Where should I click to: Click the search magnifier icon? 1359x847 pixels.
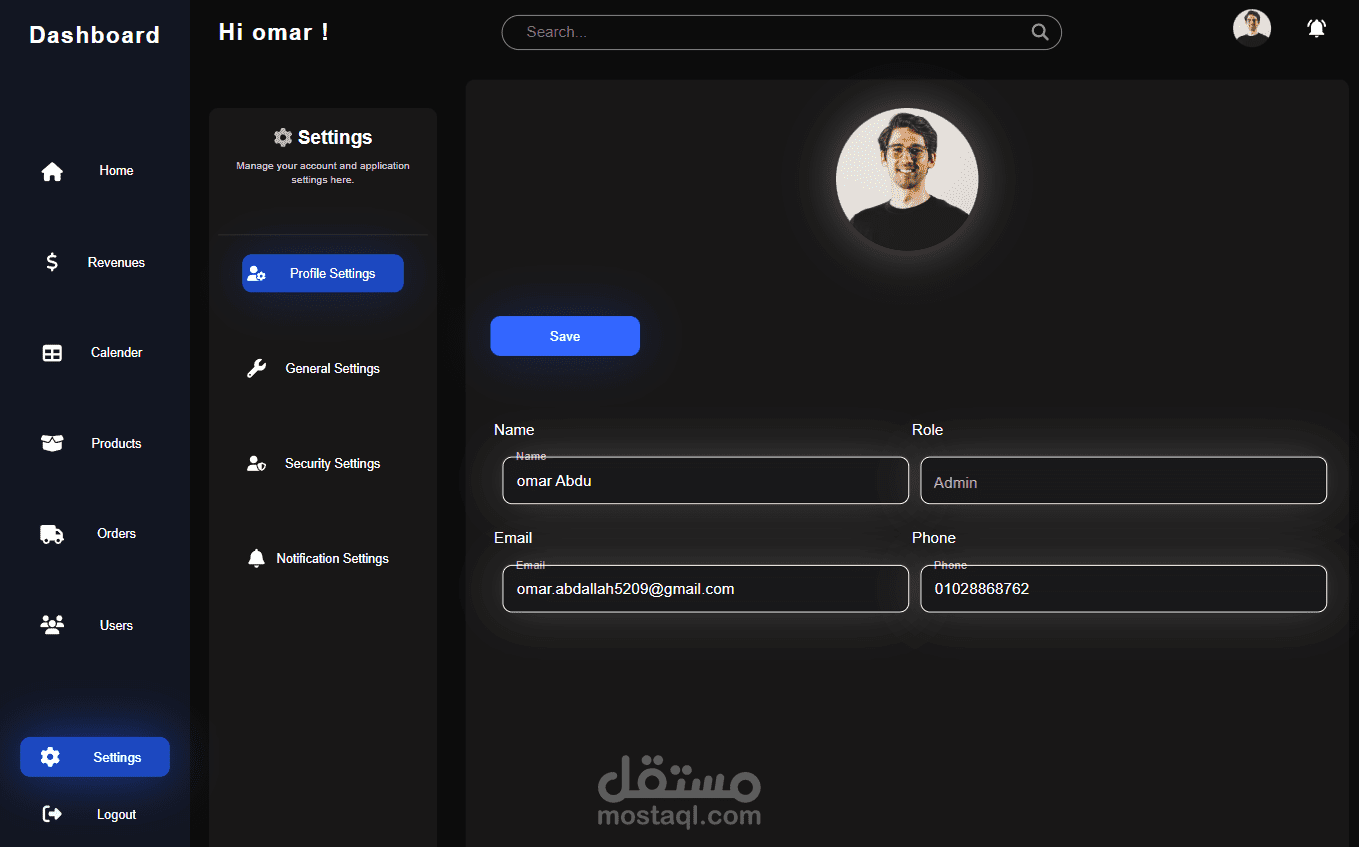point(1040,32)
